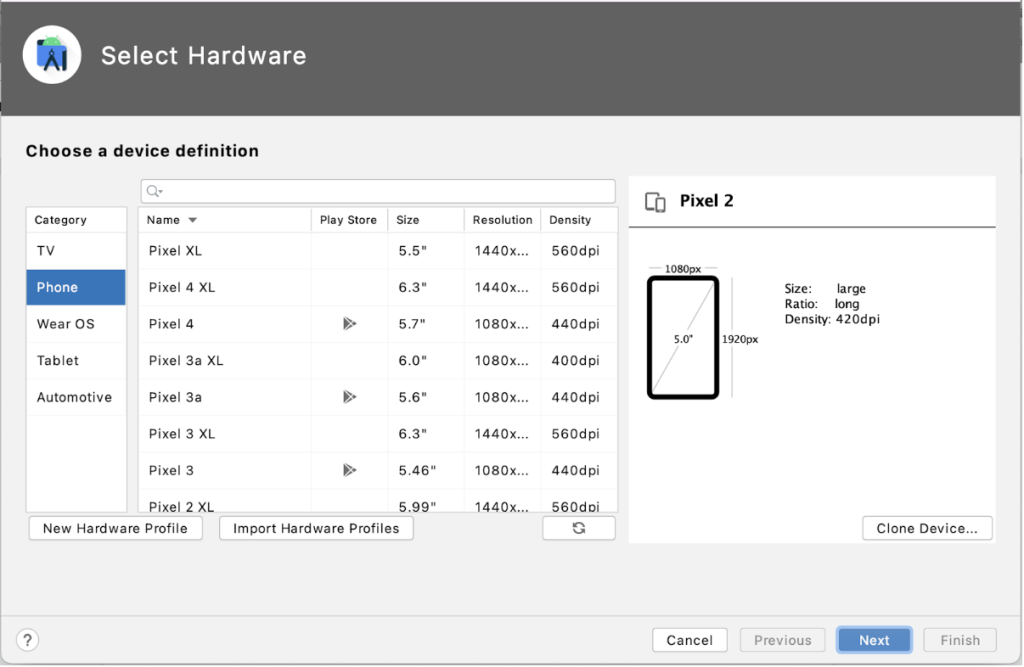Click the Clone Device button
Screen dimensions: 1024x667
[x=926, y=528]
